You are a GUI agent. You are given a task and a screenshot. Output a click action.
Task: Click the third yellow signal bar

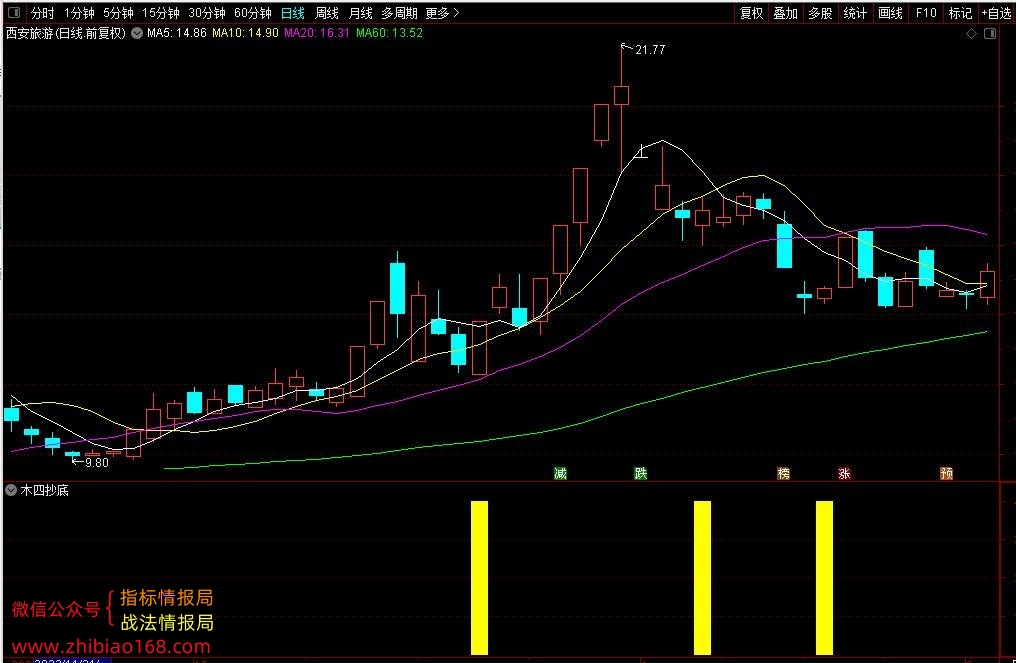click(x=824, y=577)
